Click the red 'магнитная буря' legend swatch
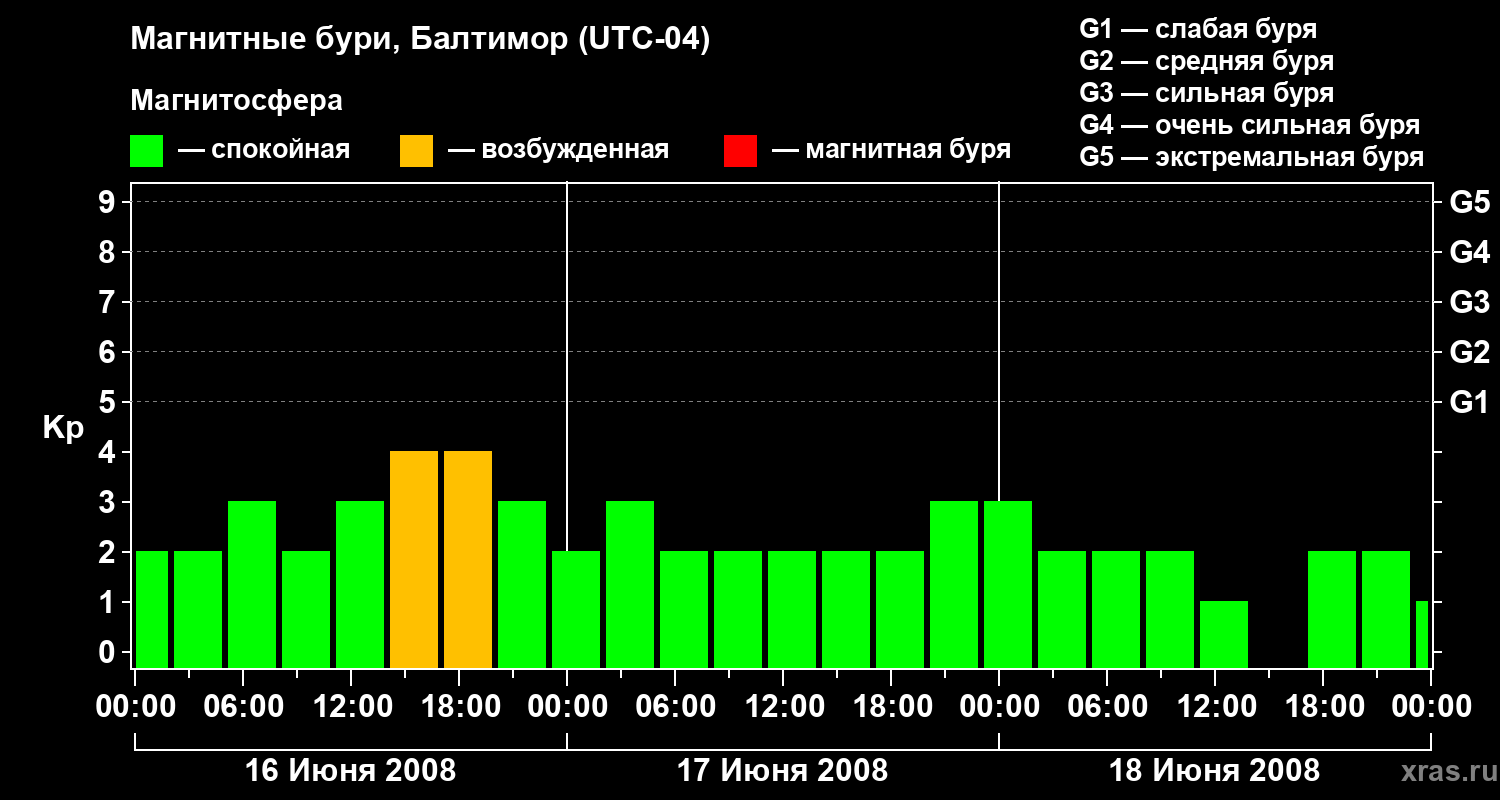 point(740,151)
